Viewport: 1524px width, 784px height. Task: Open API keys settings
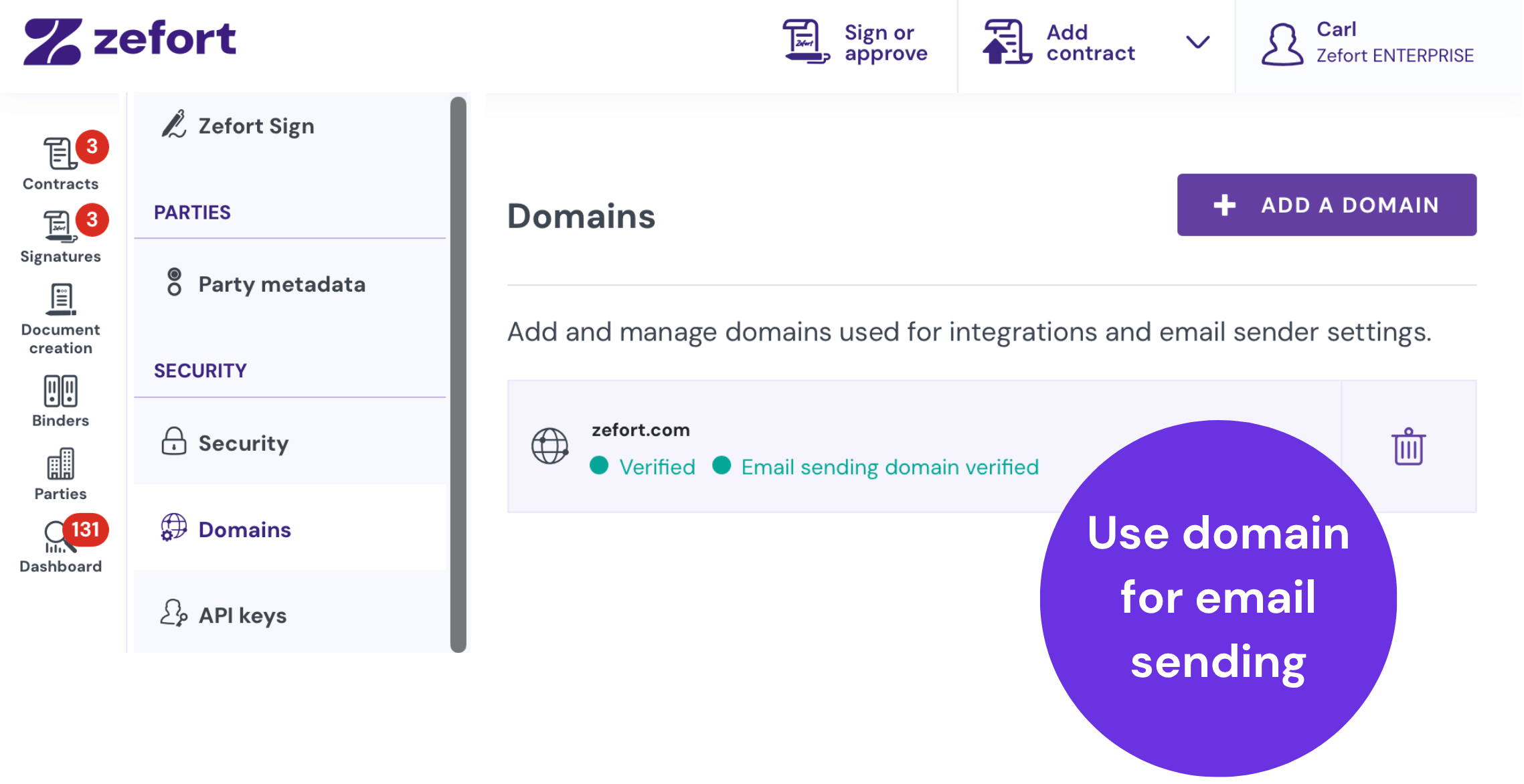coord(290,614)
